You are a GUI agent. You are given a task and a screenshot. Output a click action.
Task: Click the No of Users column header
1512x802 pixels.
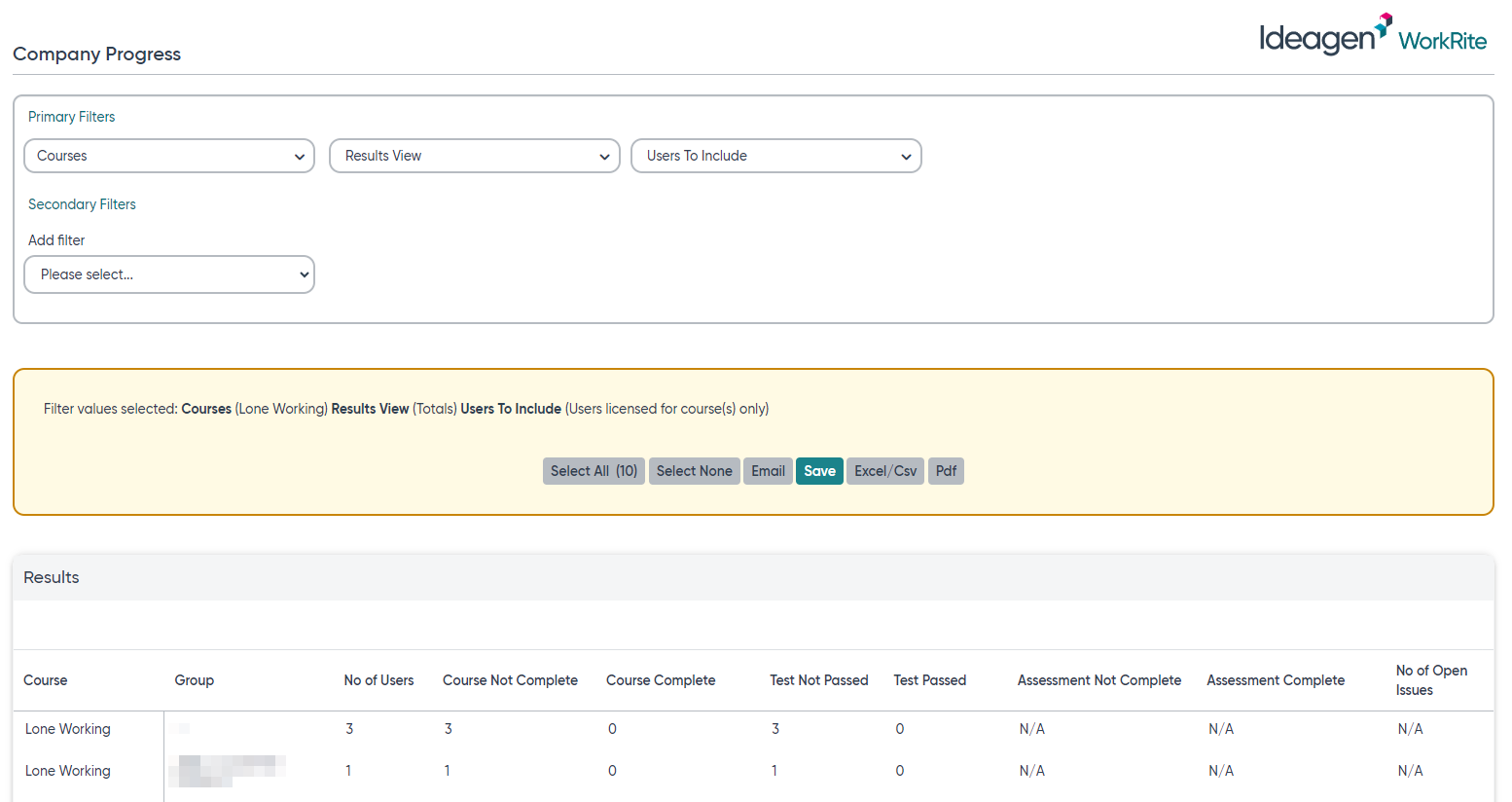378,680
